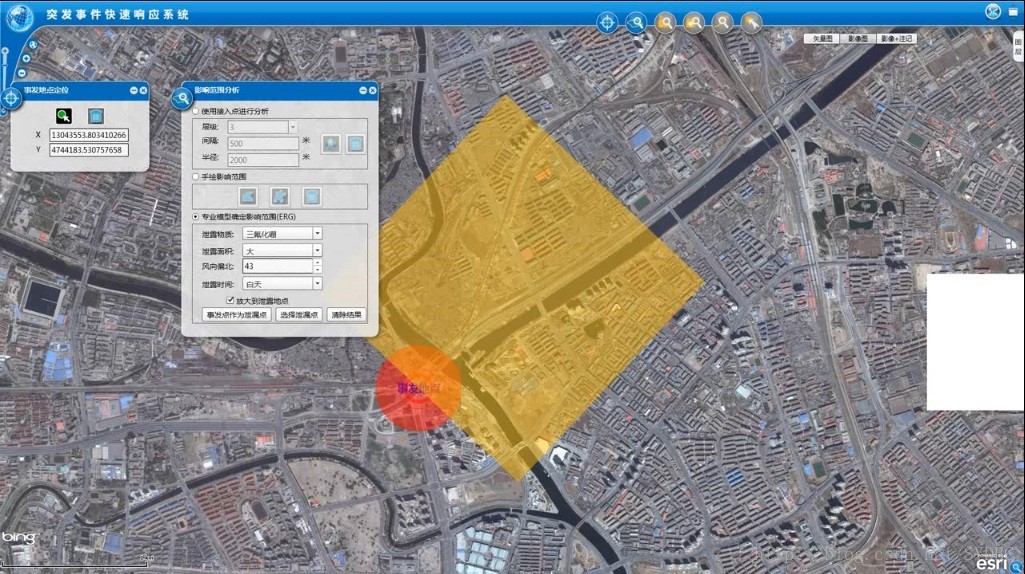Click the pick-point icon in 事发地点定位 panel
The image size is (1025, 574).
[64, 115]
